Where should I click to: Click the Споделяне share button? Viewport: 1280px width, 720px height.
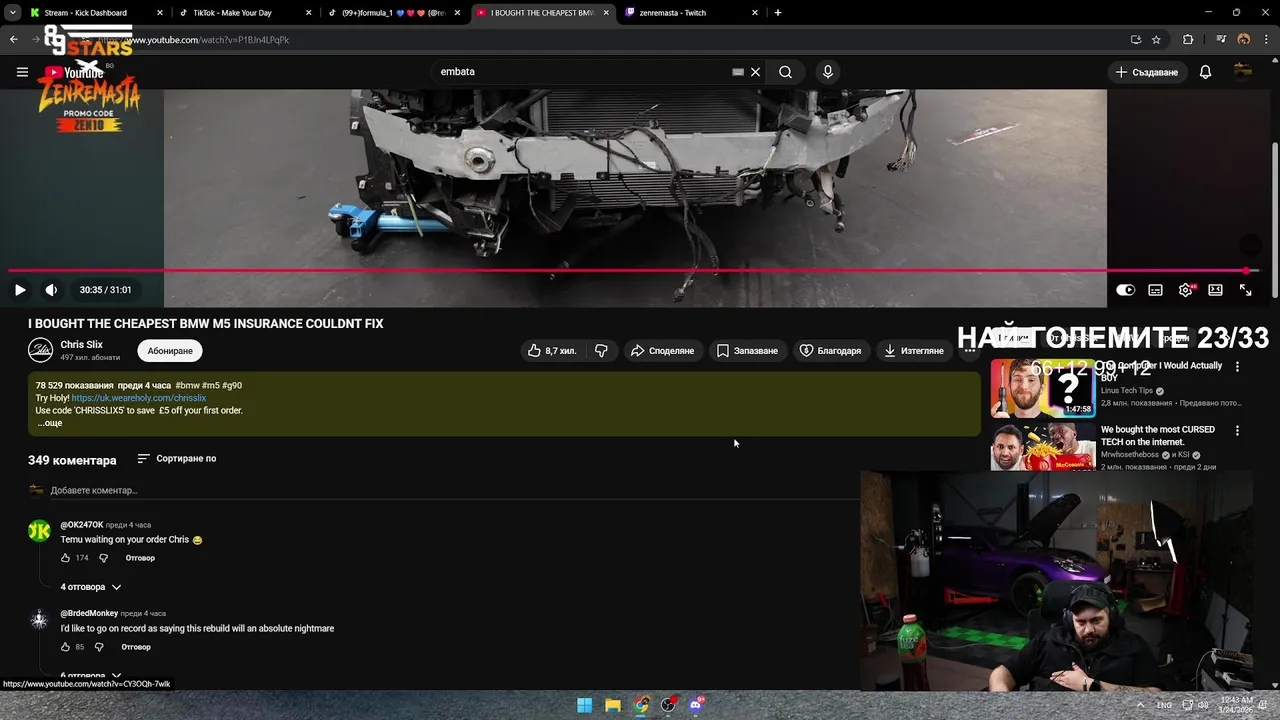click(x=662, y=351)
